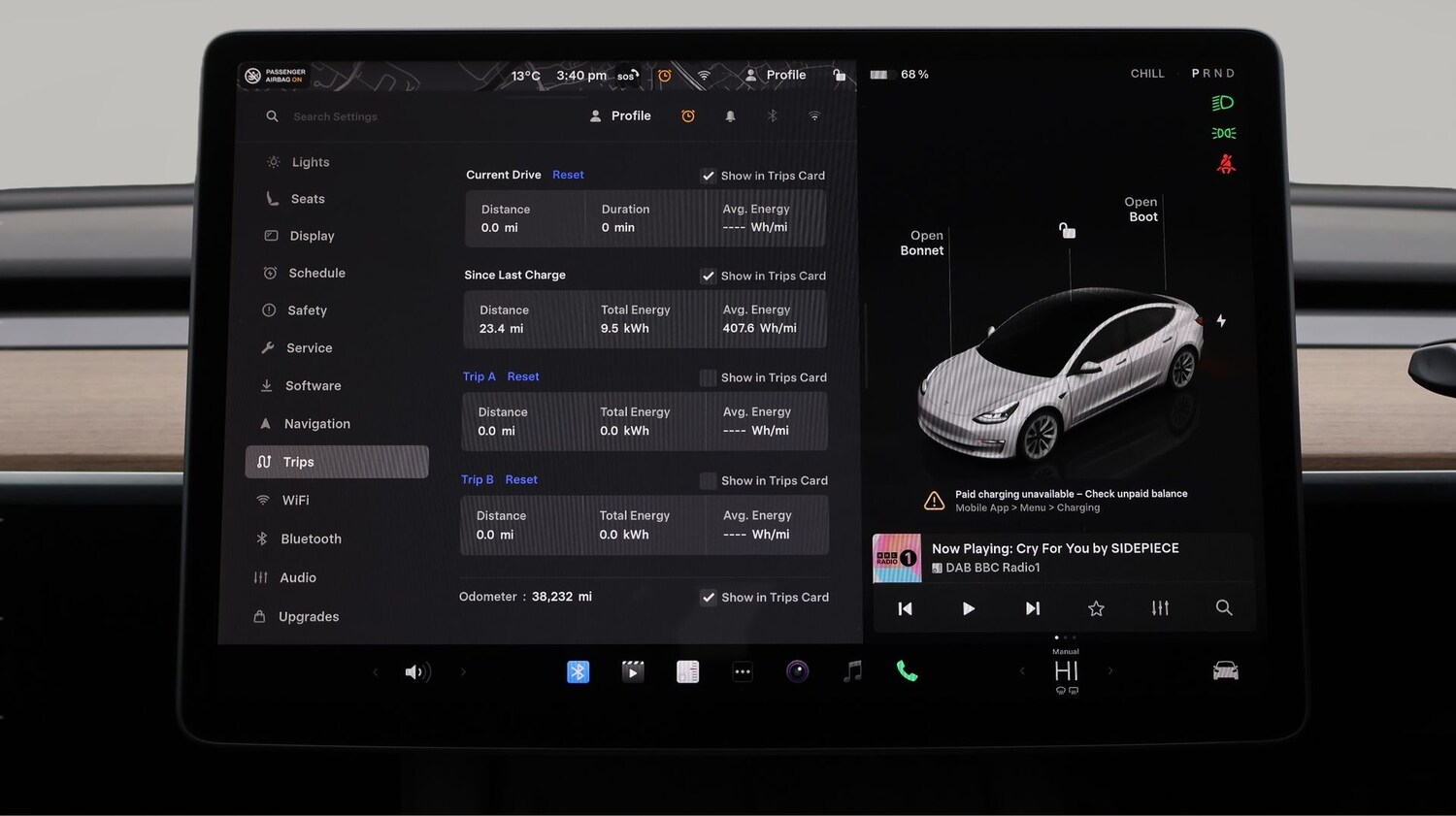This screenshot has height=816, width=1456.
Task: Launch the Theater app
Action: pyautogui.click(x=633, y=670)
